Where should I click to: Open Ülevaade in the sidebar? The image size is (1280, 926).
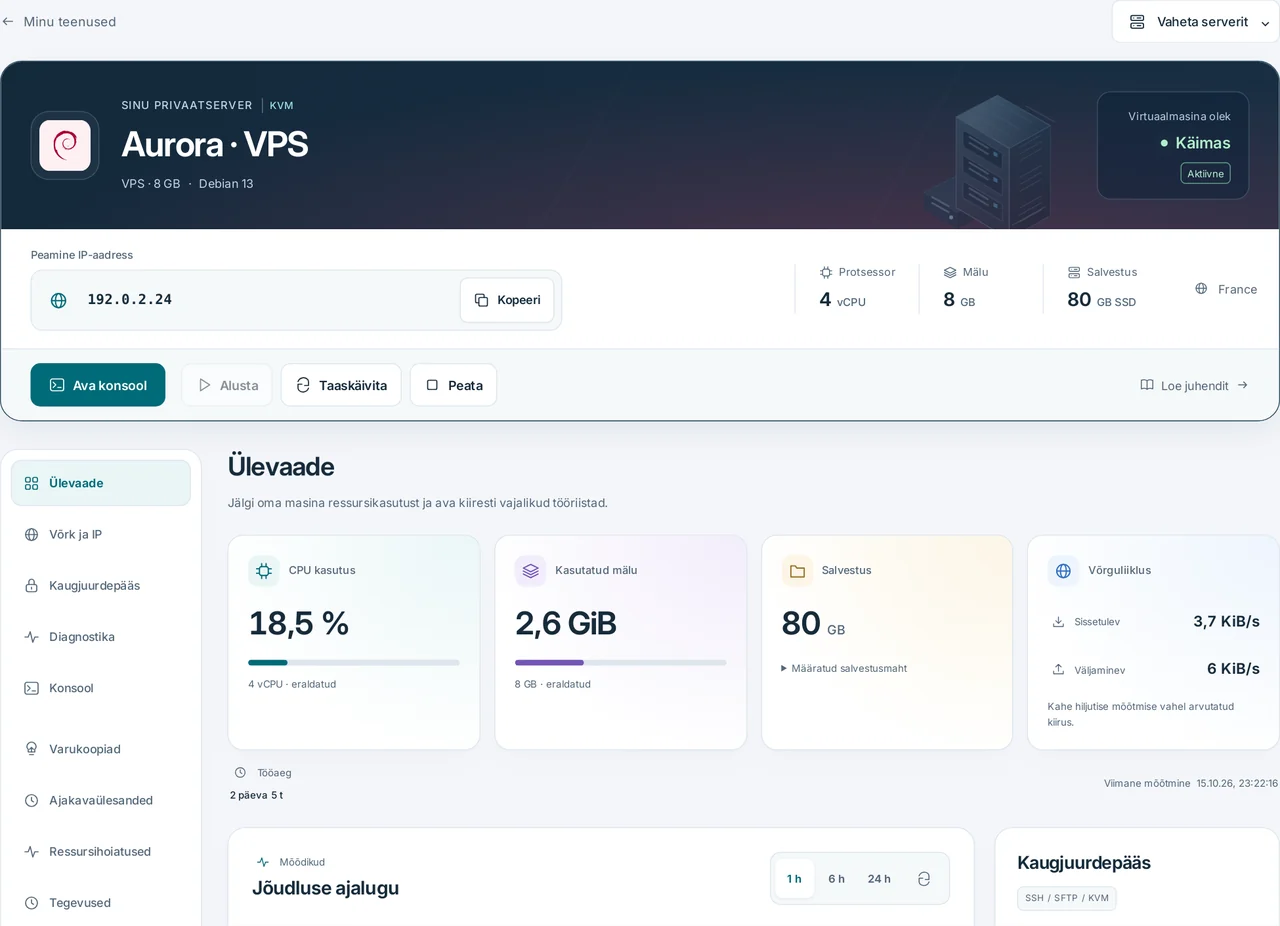click(x=101, y=483)
